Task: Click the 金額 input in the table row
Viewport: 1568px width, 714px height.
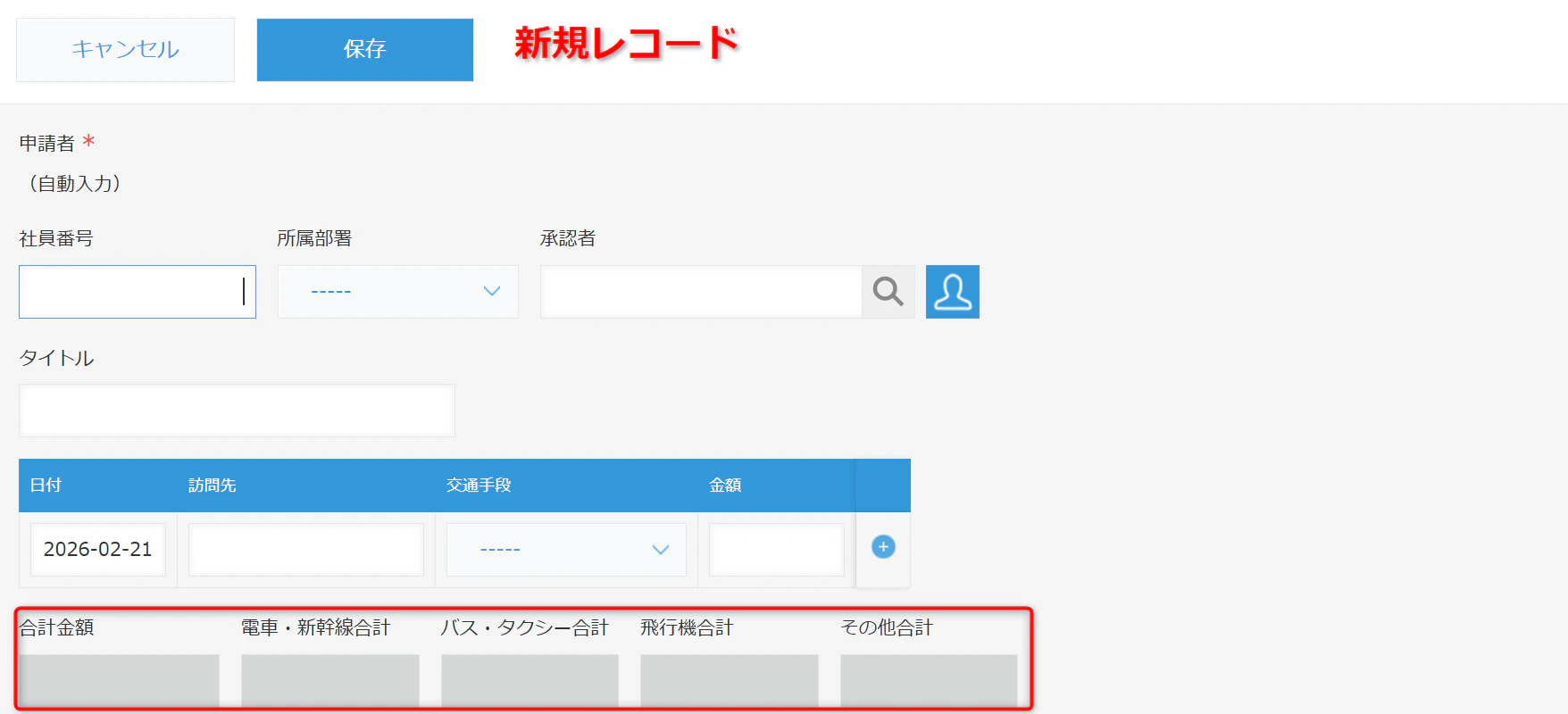Action: (x=777, y=550)
